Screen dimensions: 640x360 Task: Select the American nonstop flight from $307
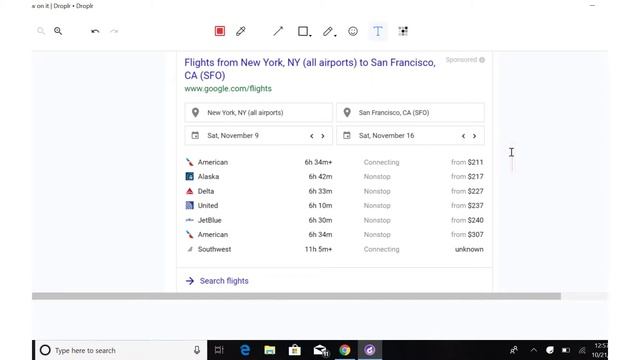pos(334,235)
